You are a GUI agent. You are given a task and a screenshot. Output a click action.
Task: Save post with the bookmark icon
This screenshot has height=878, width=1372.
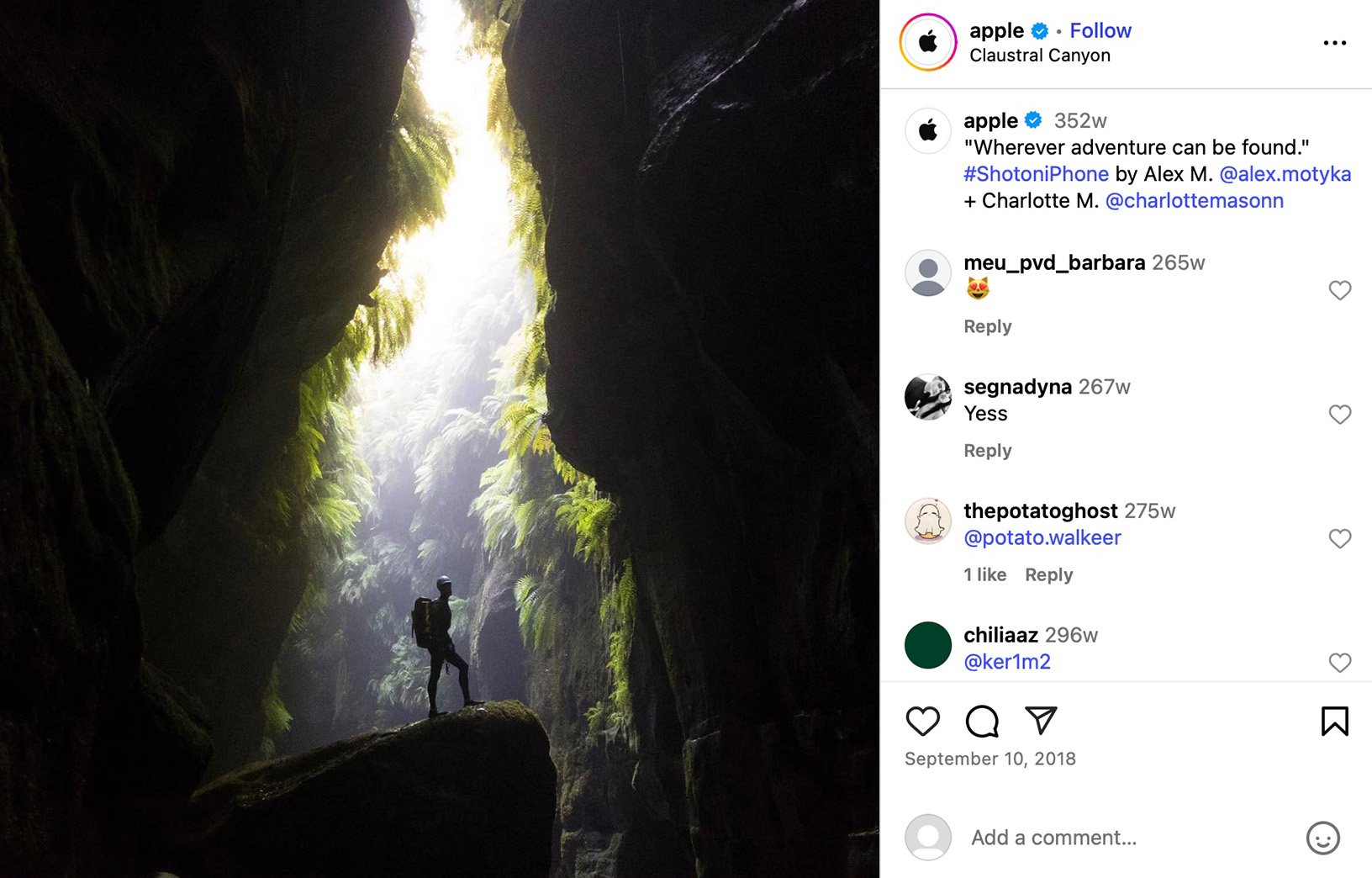(x=1334, y=722)
